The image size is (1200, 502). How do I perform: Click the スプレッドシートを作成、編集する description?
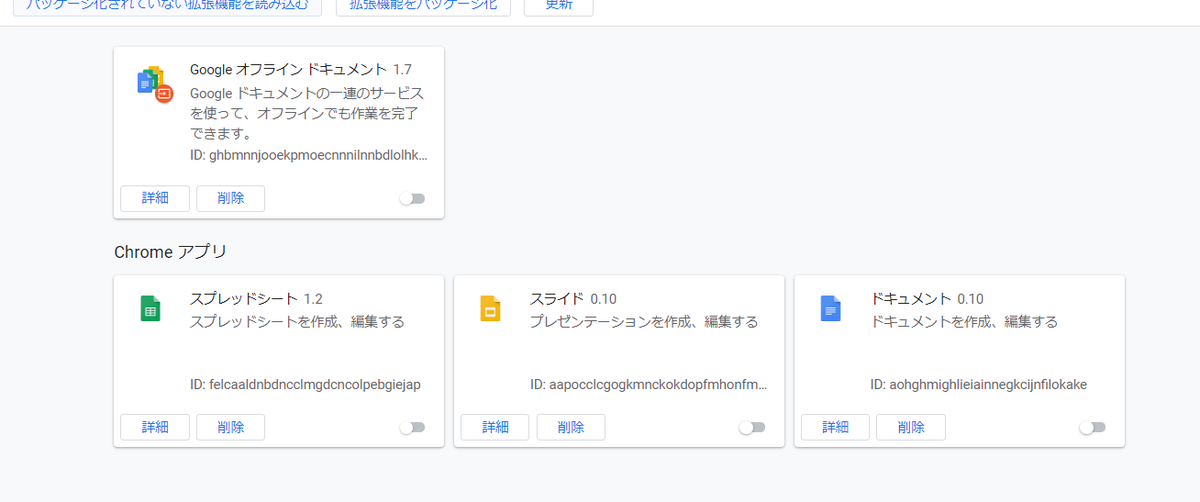pyautogui.click(x=297, y=322)
